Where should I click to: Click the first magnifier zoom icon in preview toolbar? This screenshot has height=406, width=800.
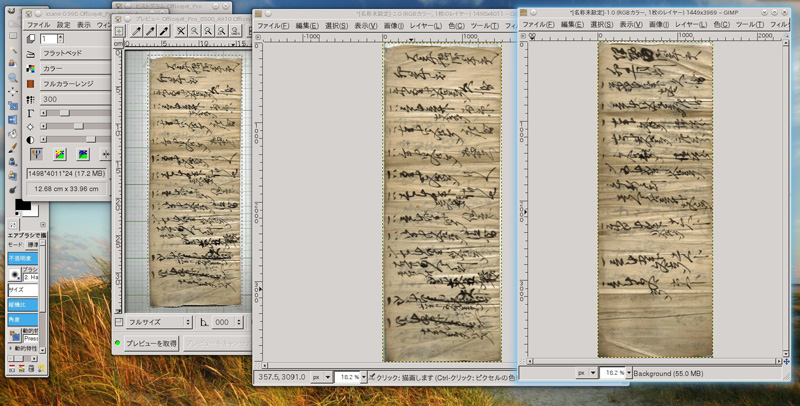click(194, 31)
